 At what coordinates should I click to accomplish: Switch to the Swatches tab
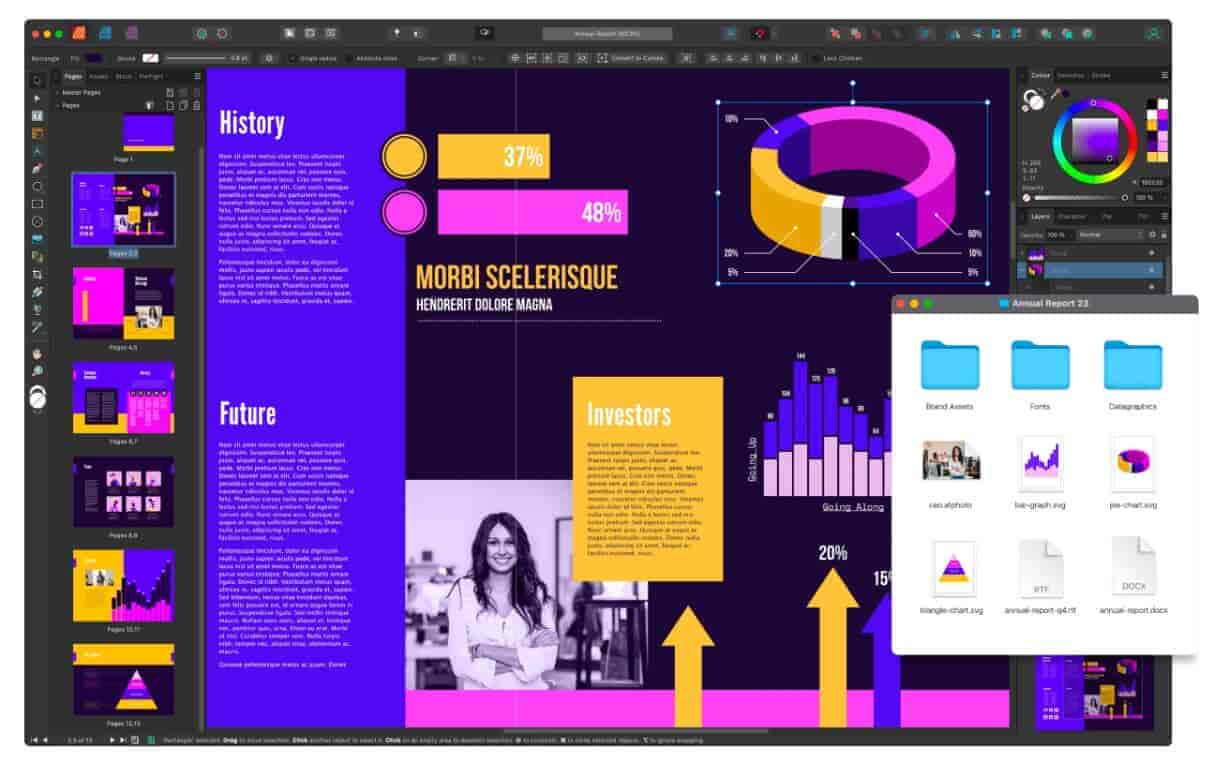(1070, 75)
